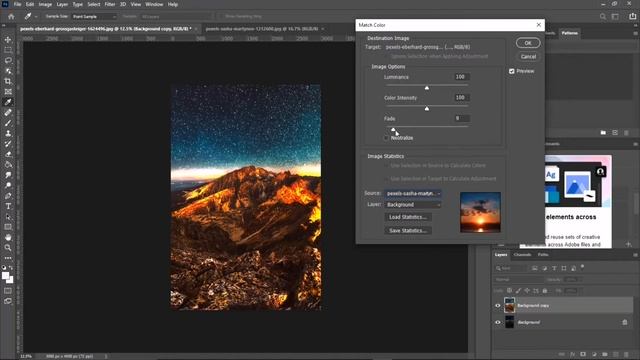Screen dimensions: 640x360
Task: Click the Load Statistics button
Action: [x=408, y=217]
